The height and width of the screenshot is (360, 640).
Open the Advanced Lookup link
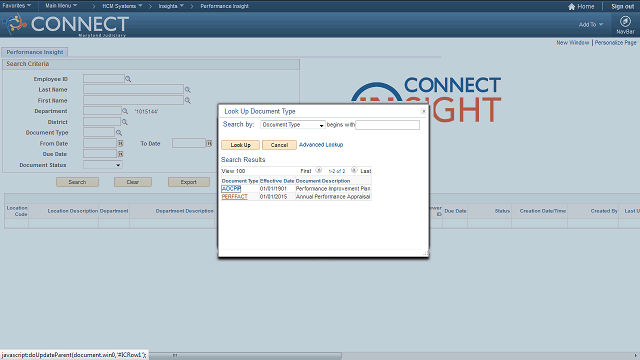(321, 144)
